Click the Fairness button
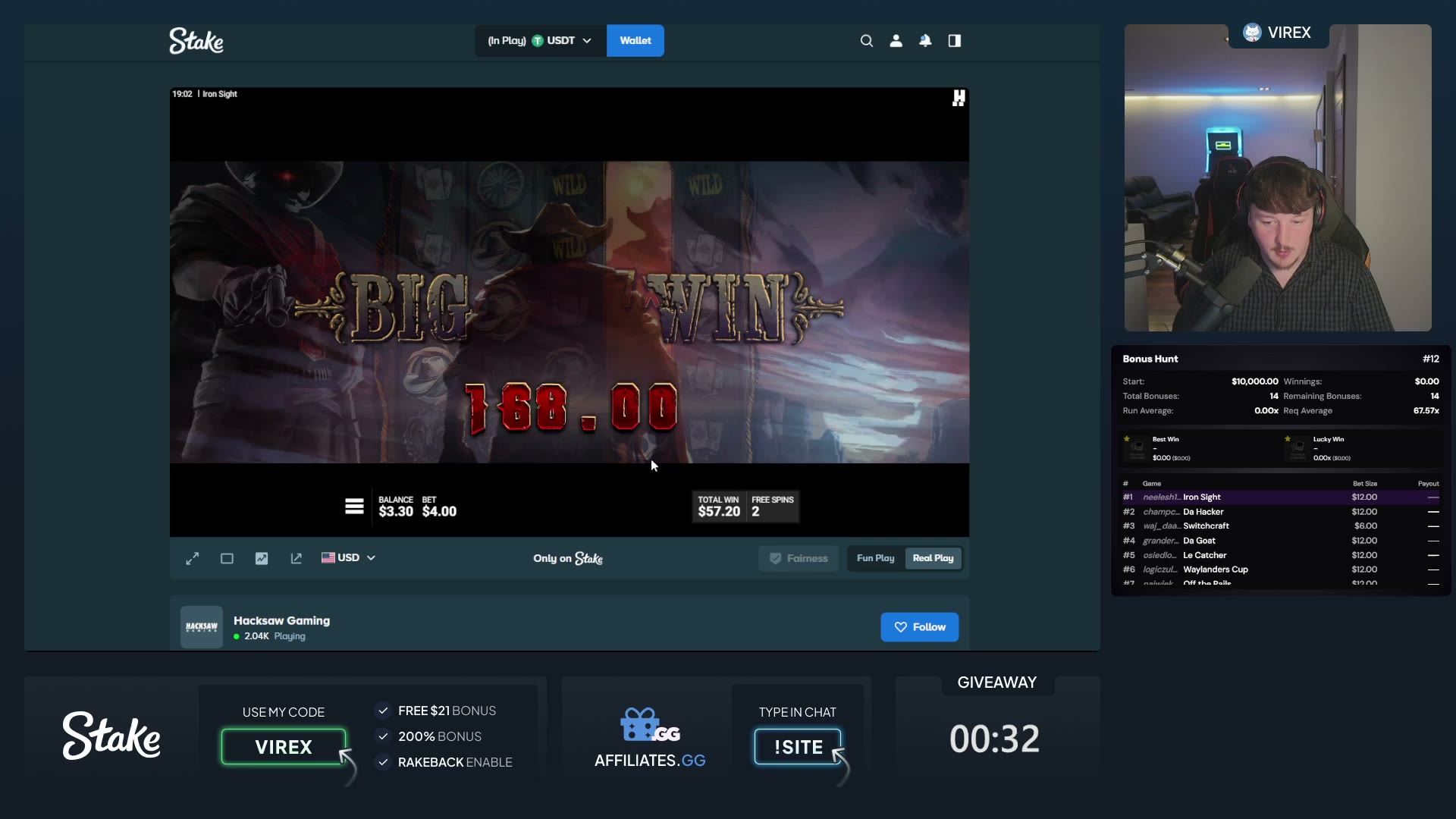Viewport: 1456px width, 819px height. 799,558
